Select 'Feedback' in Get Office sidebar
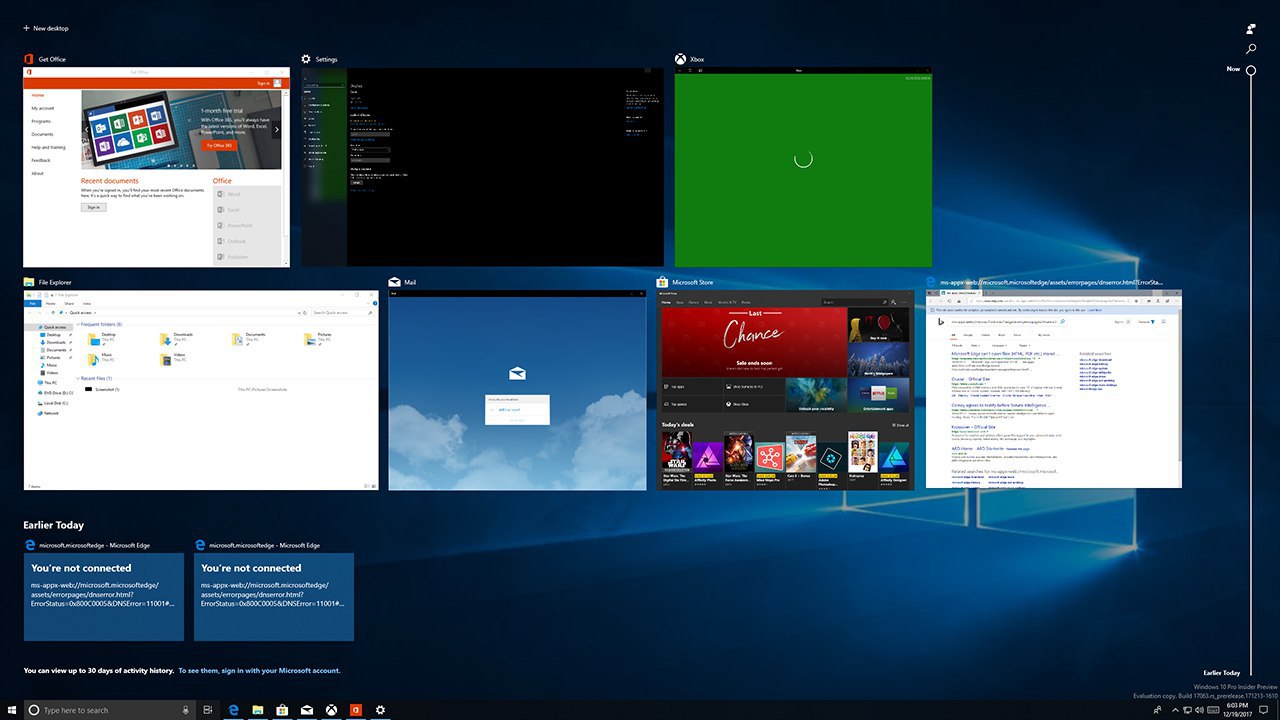 (x=41, y=160)
